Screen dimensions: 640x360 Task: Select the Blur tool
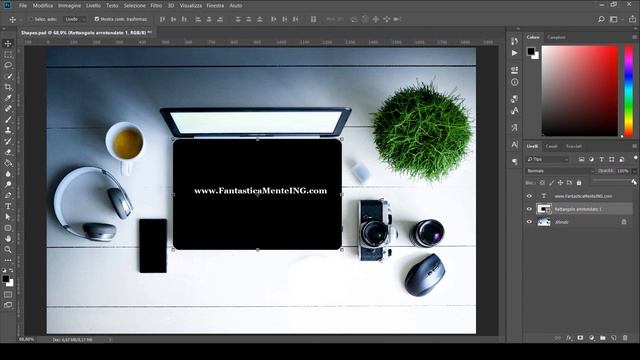tap(8, 173)
